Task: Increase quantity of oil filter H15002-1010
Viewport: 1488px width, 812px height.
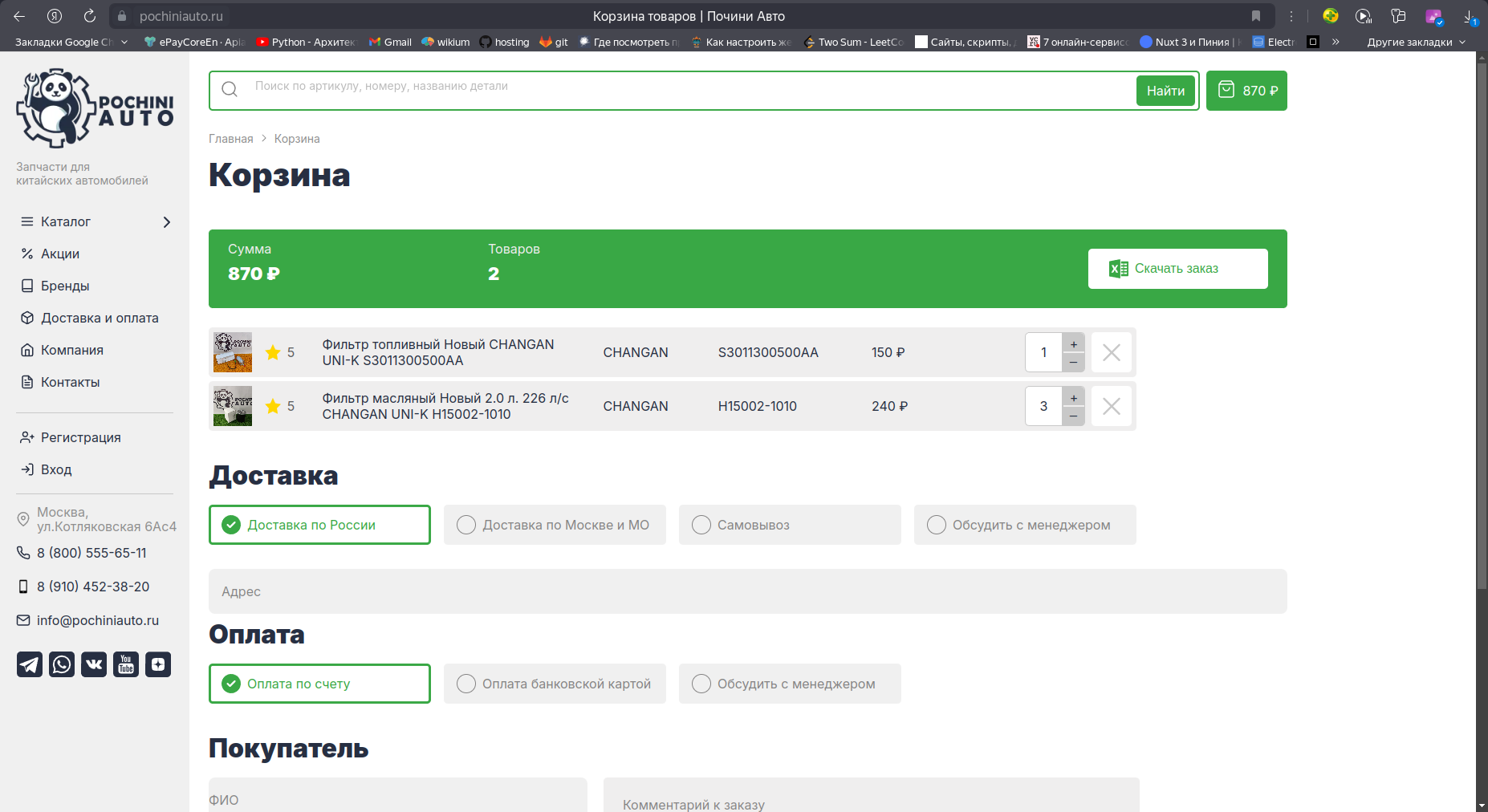Action: tap(1074, 397)
